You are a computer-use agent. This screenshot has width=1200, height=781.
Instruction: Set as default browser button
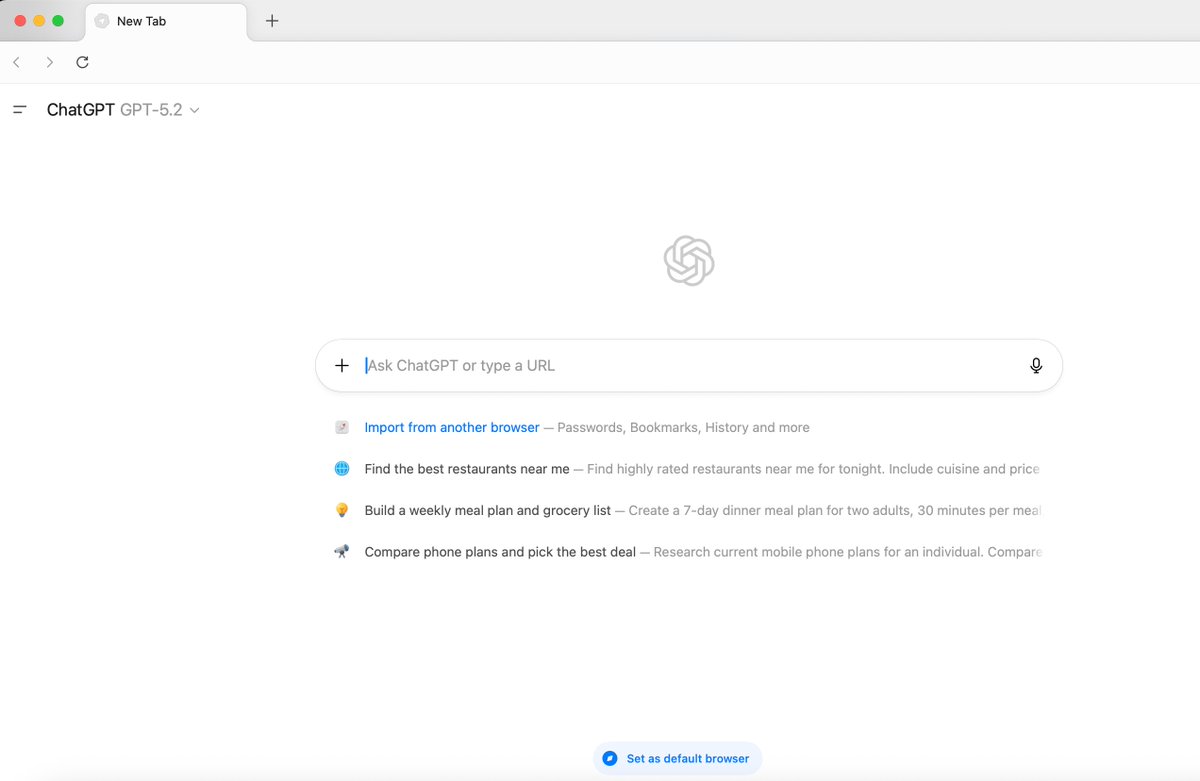coord(678,759)
